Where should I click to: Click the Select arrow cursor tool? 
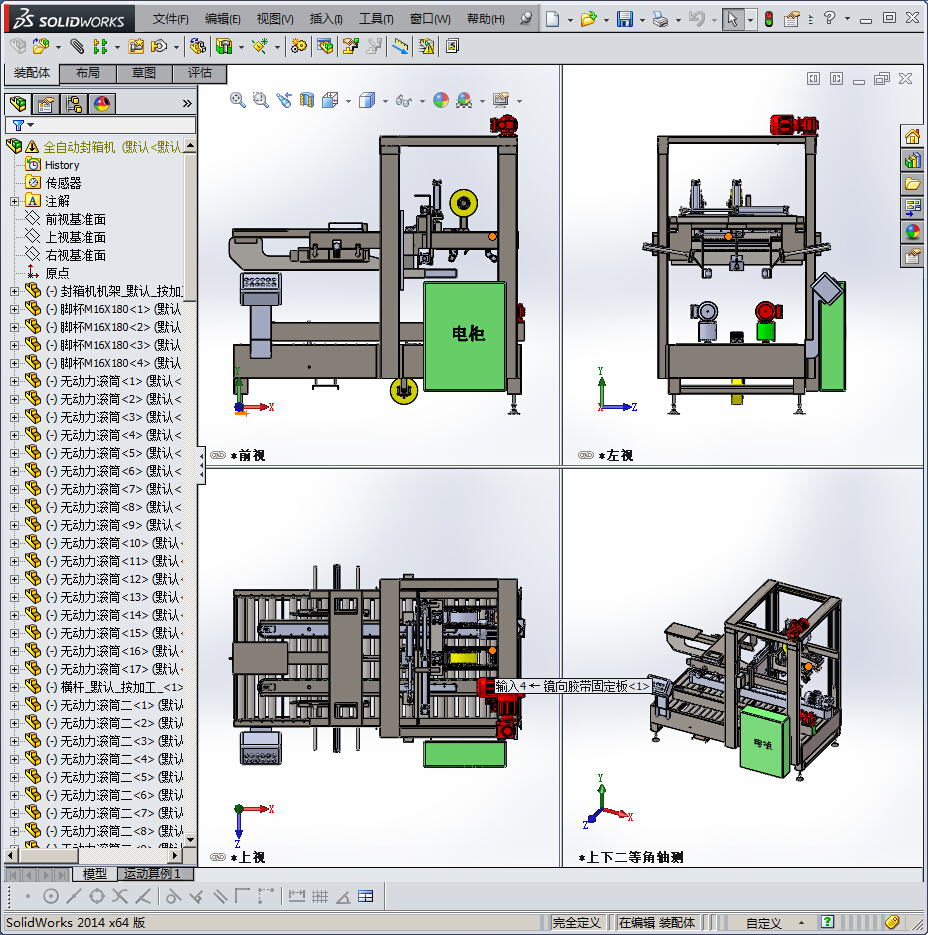[x=732, y=19]
